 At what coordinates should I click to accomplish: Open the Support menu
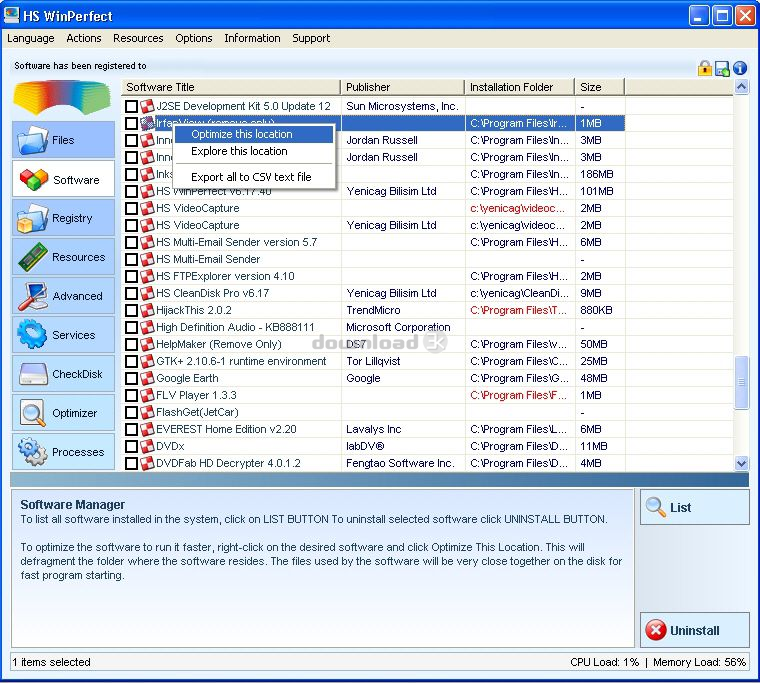[311, 38]
